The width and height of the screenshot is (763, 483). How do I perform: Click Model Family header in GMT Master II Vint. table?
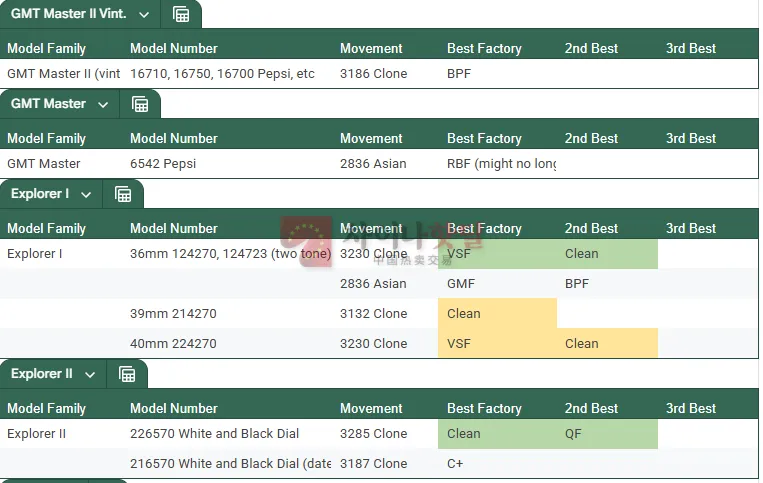click(46, 49)
